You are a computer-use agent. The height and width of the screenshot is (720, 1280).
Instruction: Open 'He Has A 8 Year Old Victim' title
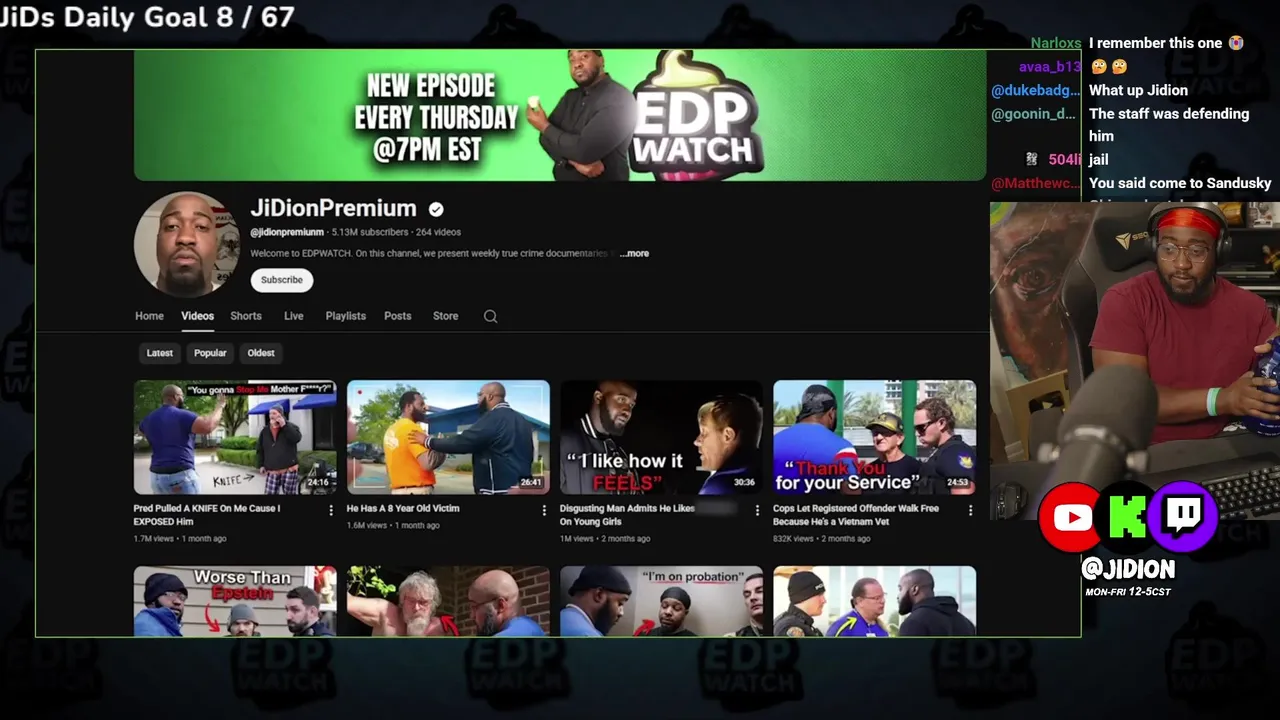[403, 509]
